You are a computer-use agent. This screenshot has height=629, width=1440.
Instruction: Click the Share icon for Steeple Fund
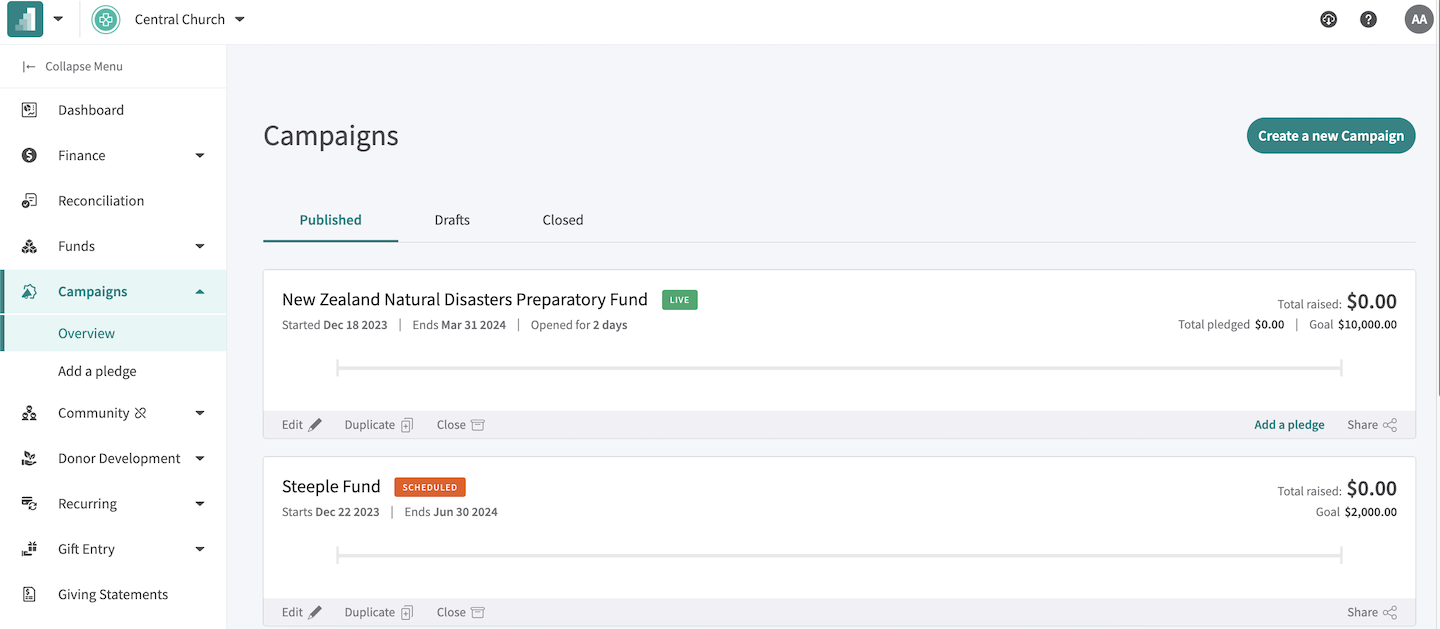[1390, 613]
